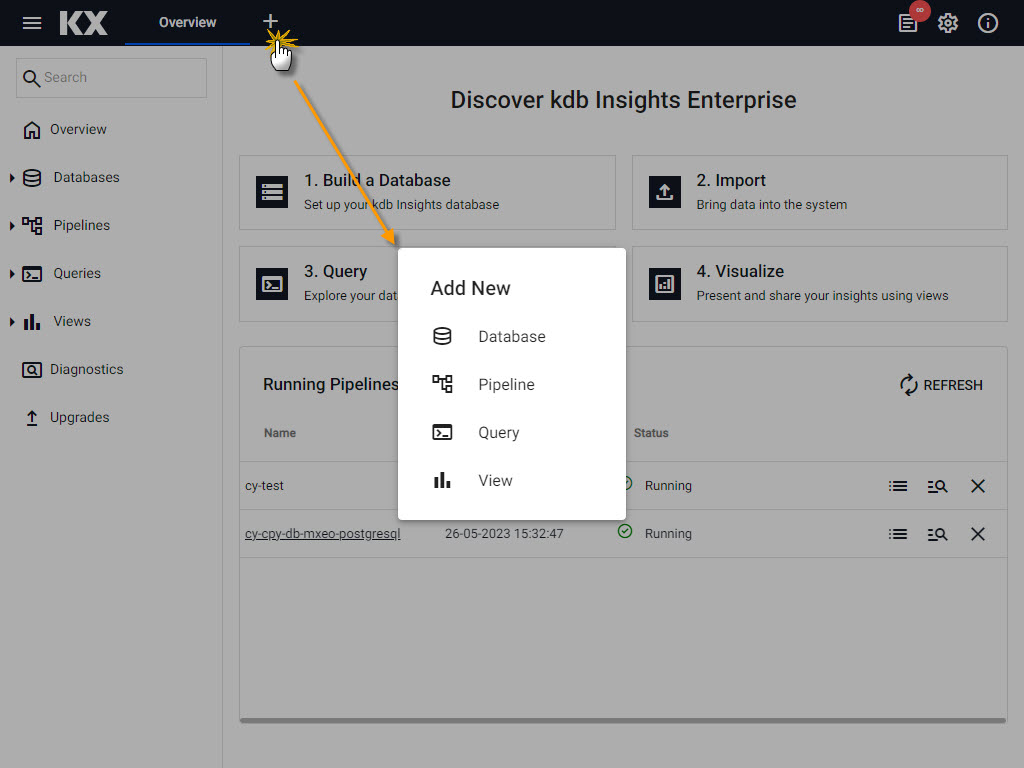
Task: Open the Visualize card
Action: (820, 283)
